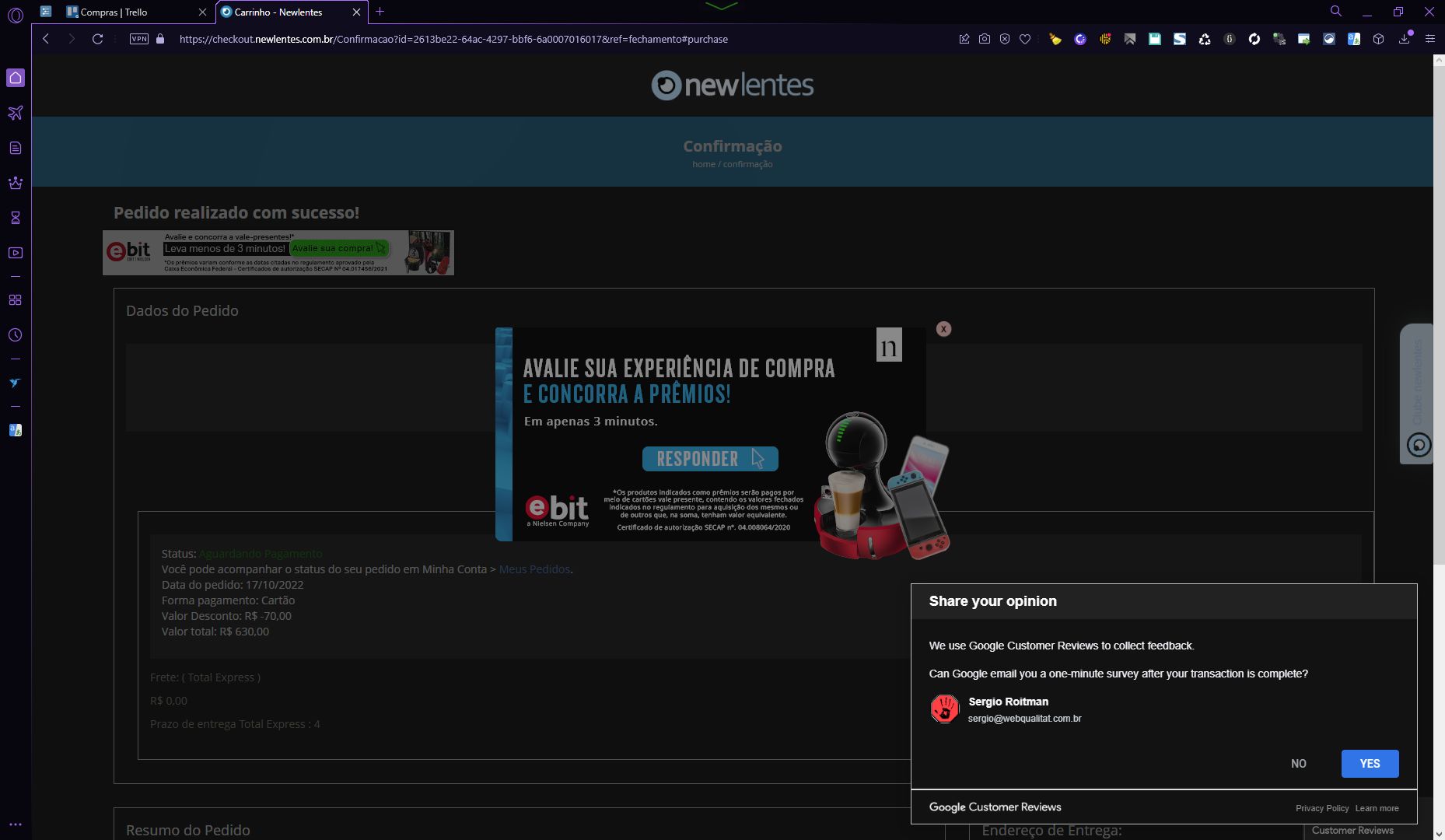The image size is (1445, 840).
Task: Click the hourglass icon in sidebar
Action: (16, 218)
